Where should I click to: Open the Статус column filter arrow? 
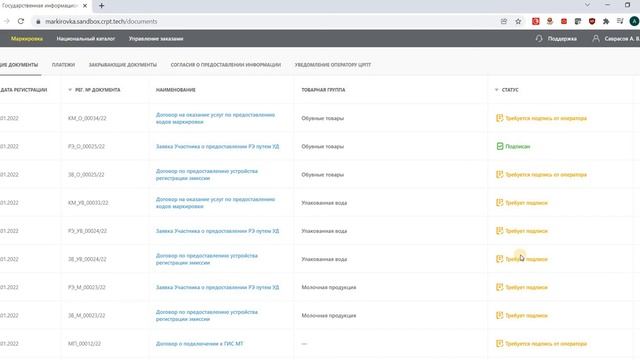click(x=496, y=90)
